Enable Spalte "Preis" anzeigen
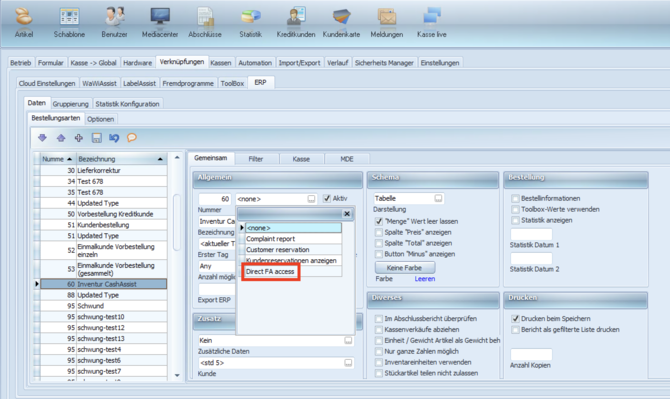 379,232
